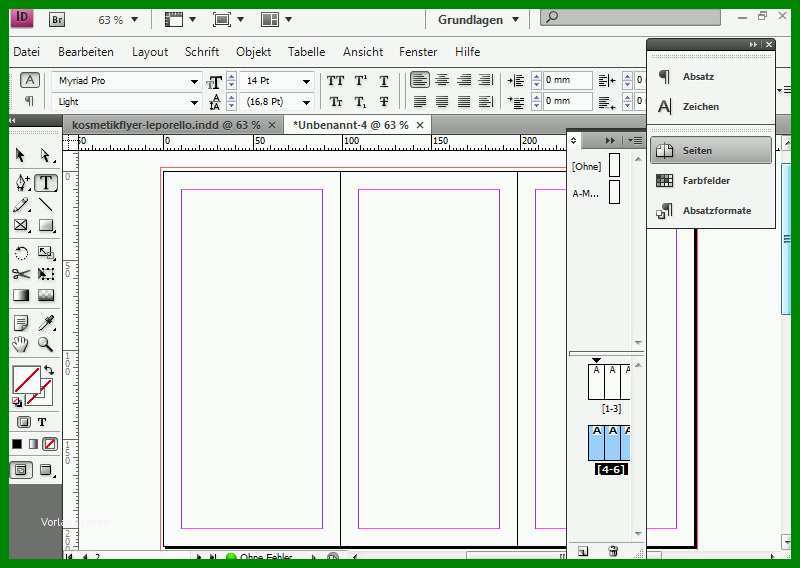Select the Pen tool
Viewport: 800px width, 568px height.
tap(22, 183)
